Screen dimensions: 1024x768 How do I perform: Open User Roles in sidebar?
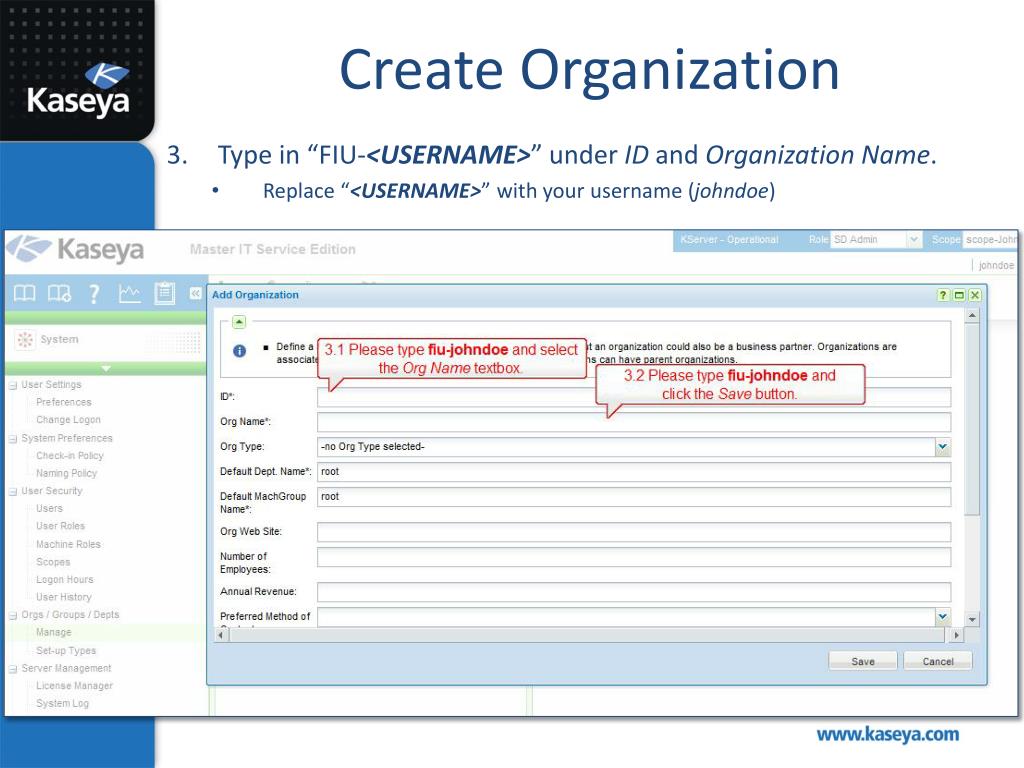(x=60, y=526)
